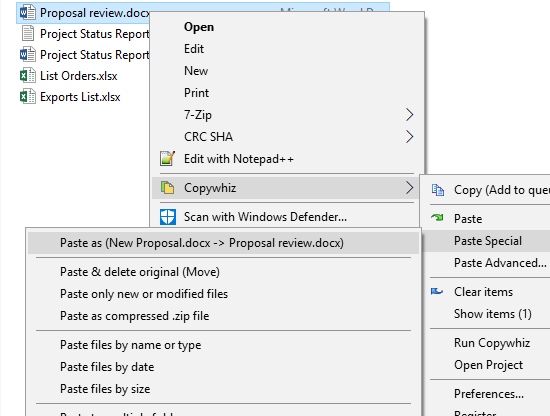Select the first Project Status Report file name
Image resolution: width=550 pixels, height=416 pixels.
[x=95, y=34]
